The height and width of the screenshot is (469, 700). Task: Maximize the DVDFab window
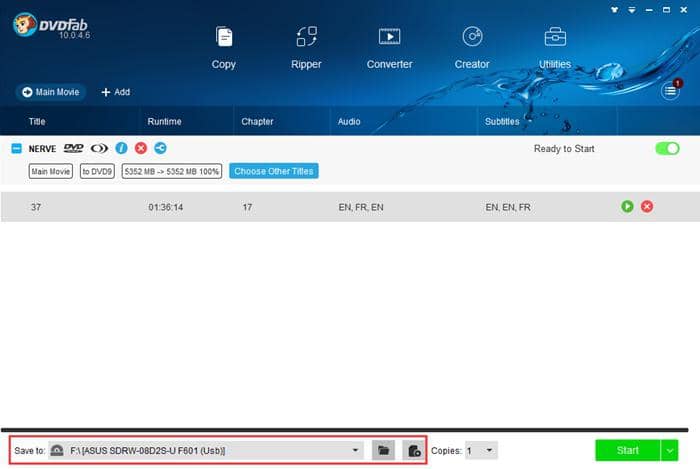tap(666, 9)
